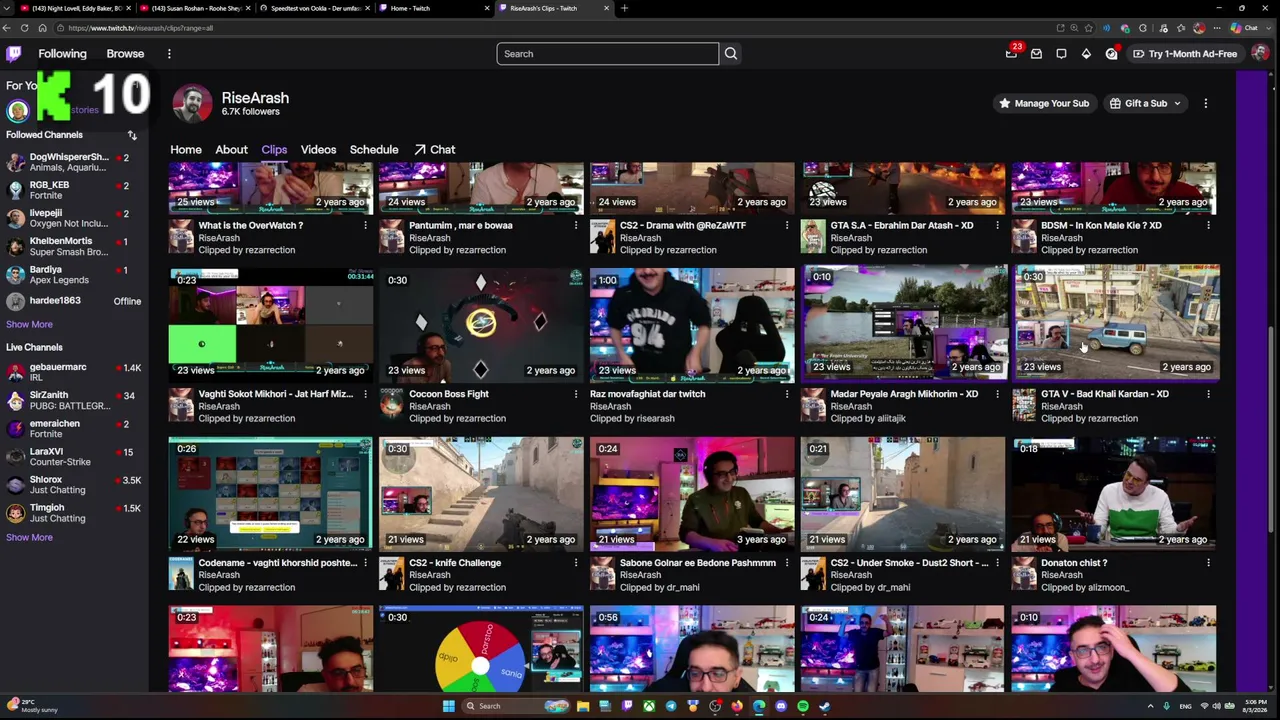1280x720 pixels.
Task: Open the channel Chat link
Action: (x=434, y=150)
